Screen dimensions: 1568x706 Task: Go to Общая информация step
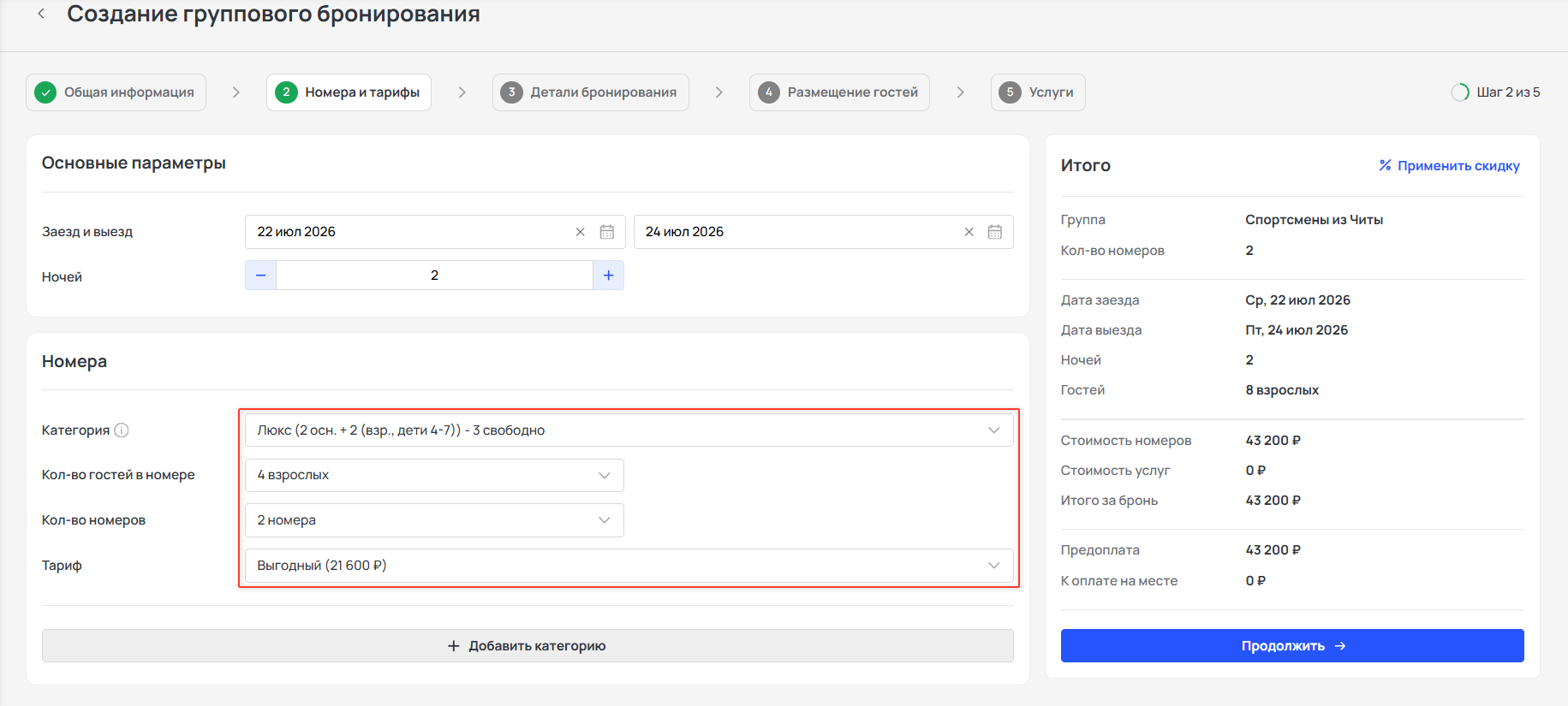[116, 92]
